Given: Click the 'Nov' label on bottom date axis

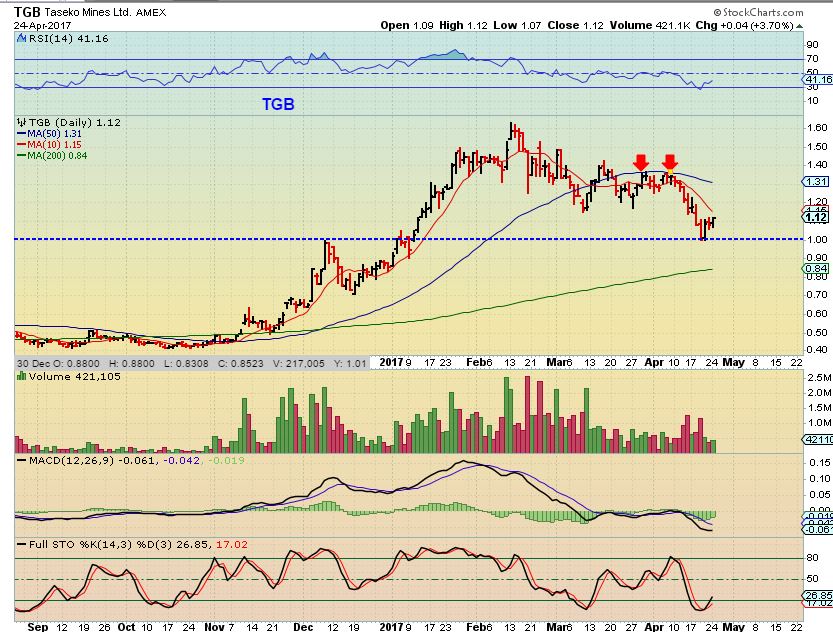Looking at the screenshot, I should coord(215,627).
